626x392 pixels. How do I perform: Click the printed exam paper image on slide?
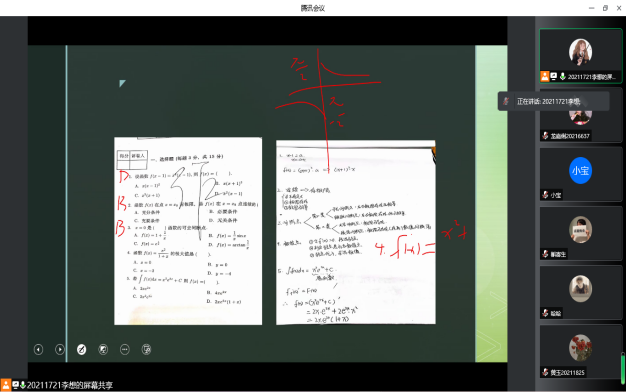point(188,231)
